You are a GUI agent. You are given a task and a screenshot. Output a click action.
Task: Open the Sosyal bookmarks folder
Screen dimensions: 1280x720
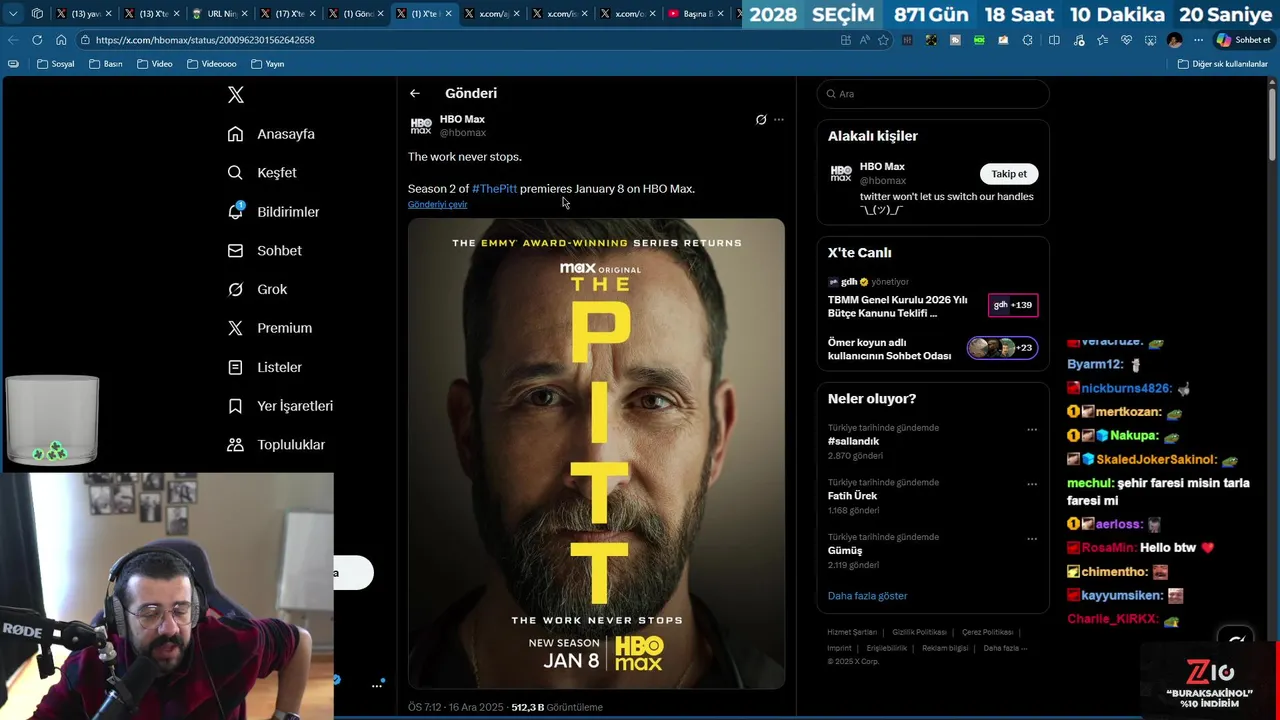[56, 64]
